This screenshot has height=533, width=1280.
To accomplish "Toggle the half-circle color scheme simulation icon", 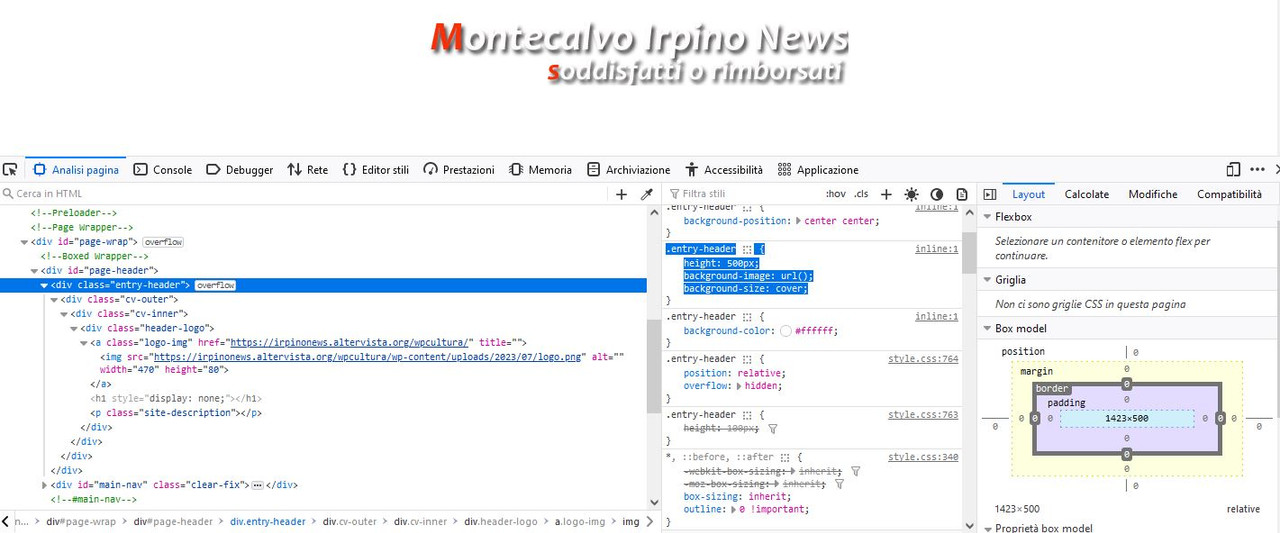I will pos(937,194).
